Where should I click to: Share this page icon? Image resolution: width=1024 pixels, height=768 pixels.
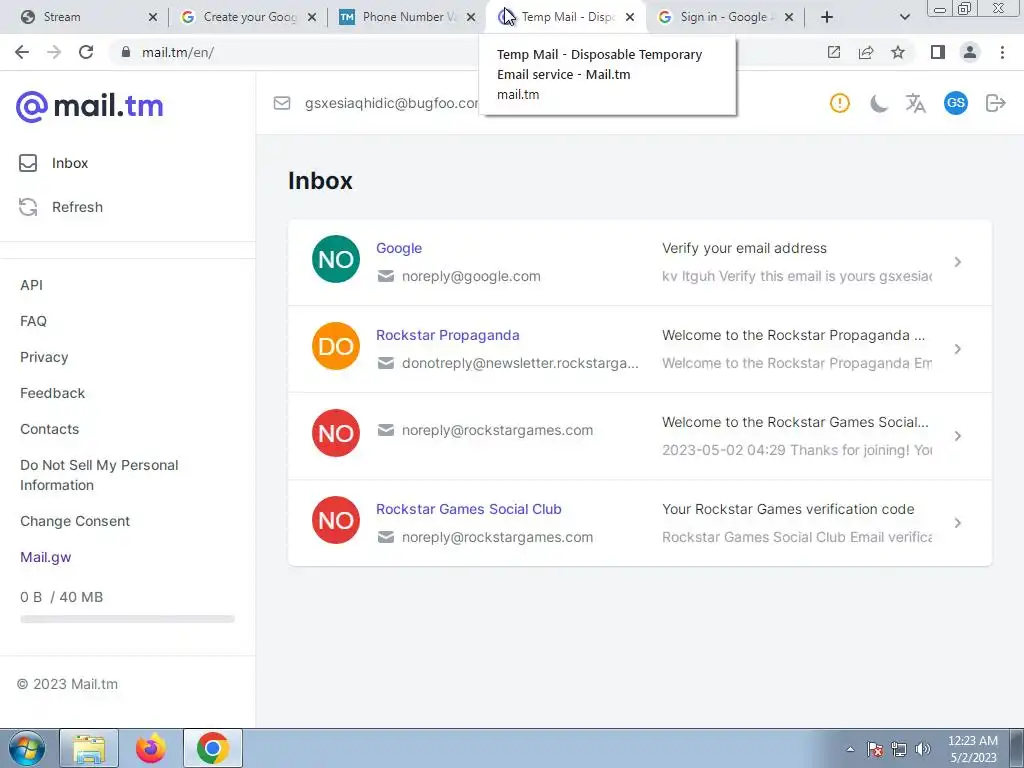point(866,52)
